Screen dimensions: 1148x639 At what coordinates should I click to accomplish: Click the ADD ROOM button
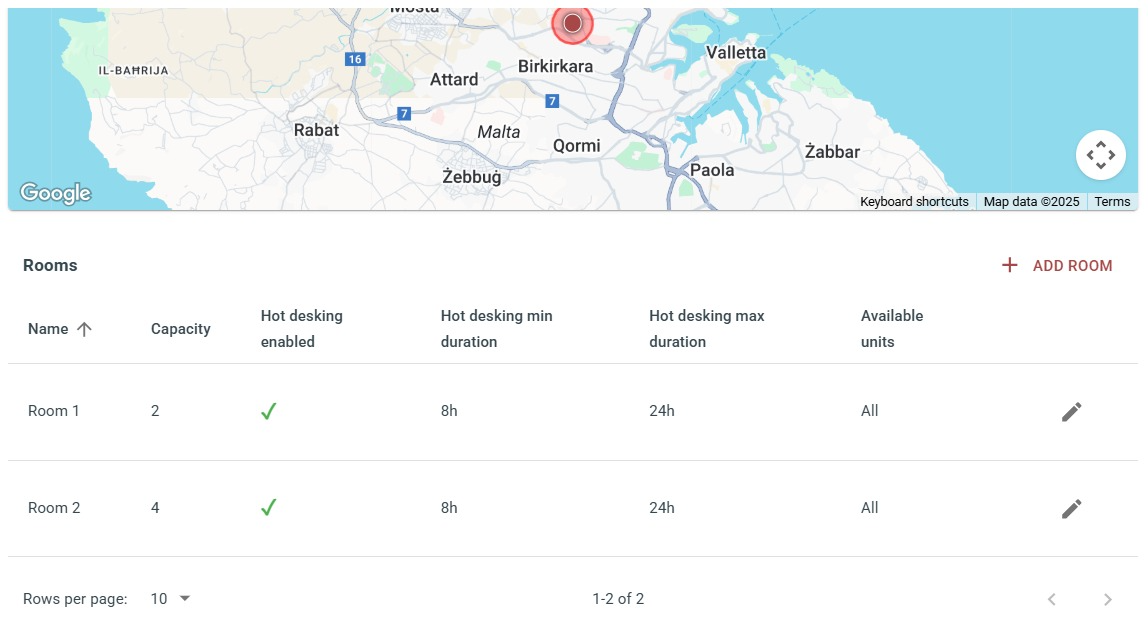1057,266
